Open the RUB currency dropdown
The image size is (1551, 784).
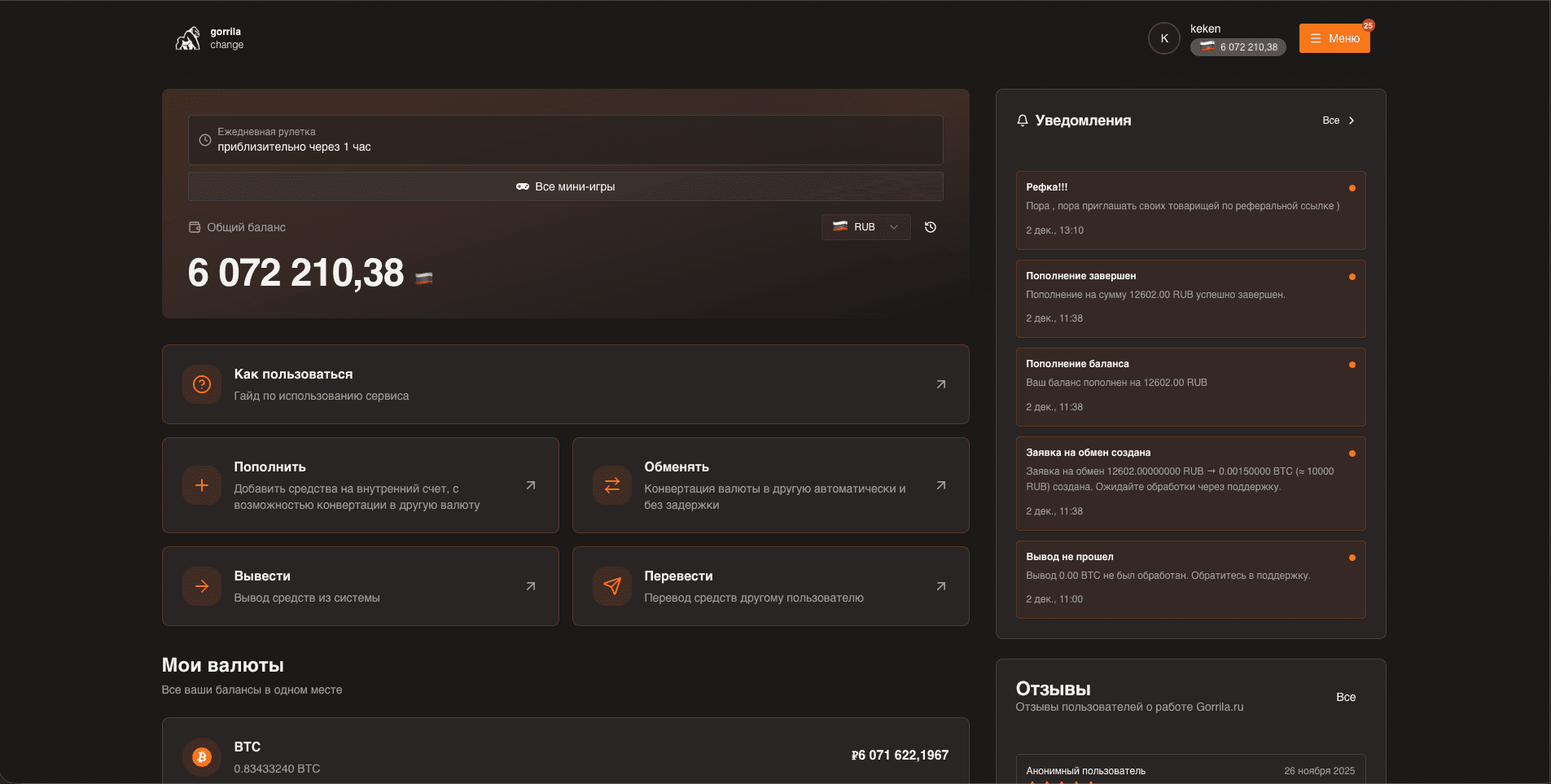click(865, 227)
